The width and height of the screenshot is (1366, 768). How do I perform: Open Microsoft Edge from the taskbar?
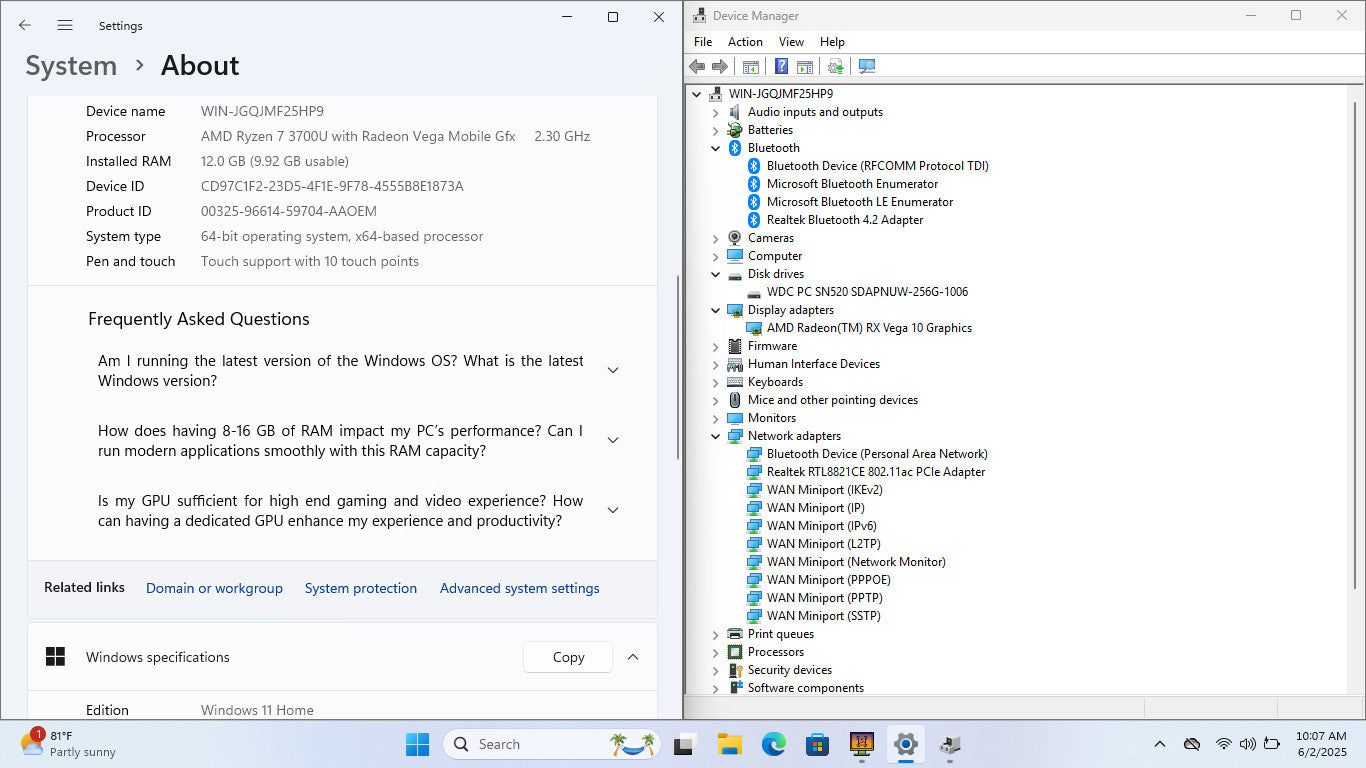tap(773, 744)
